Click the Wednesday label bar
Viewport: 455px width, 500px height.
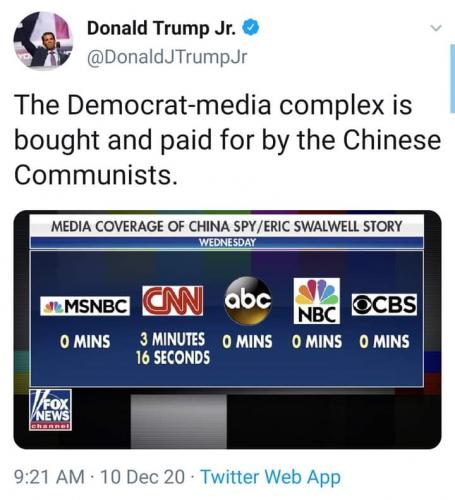[x=227, y=243]
